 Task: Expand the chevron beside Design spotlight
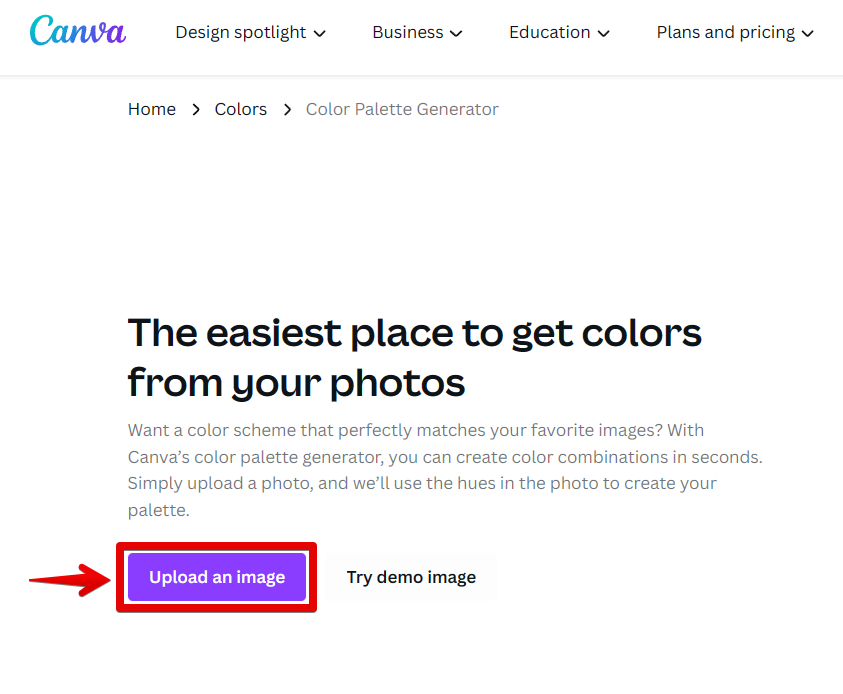(x=320, y=33)
